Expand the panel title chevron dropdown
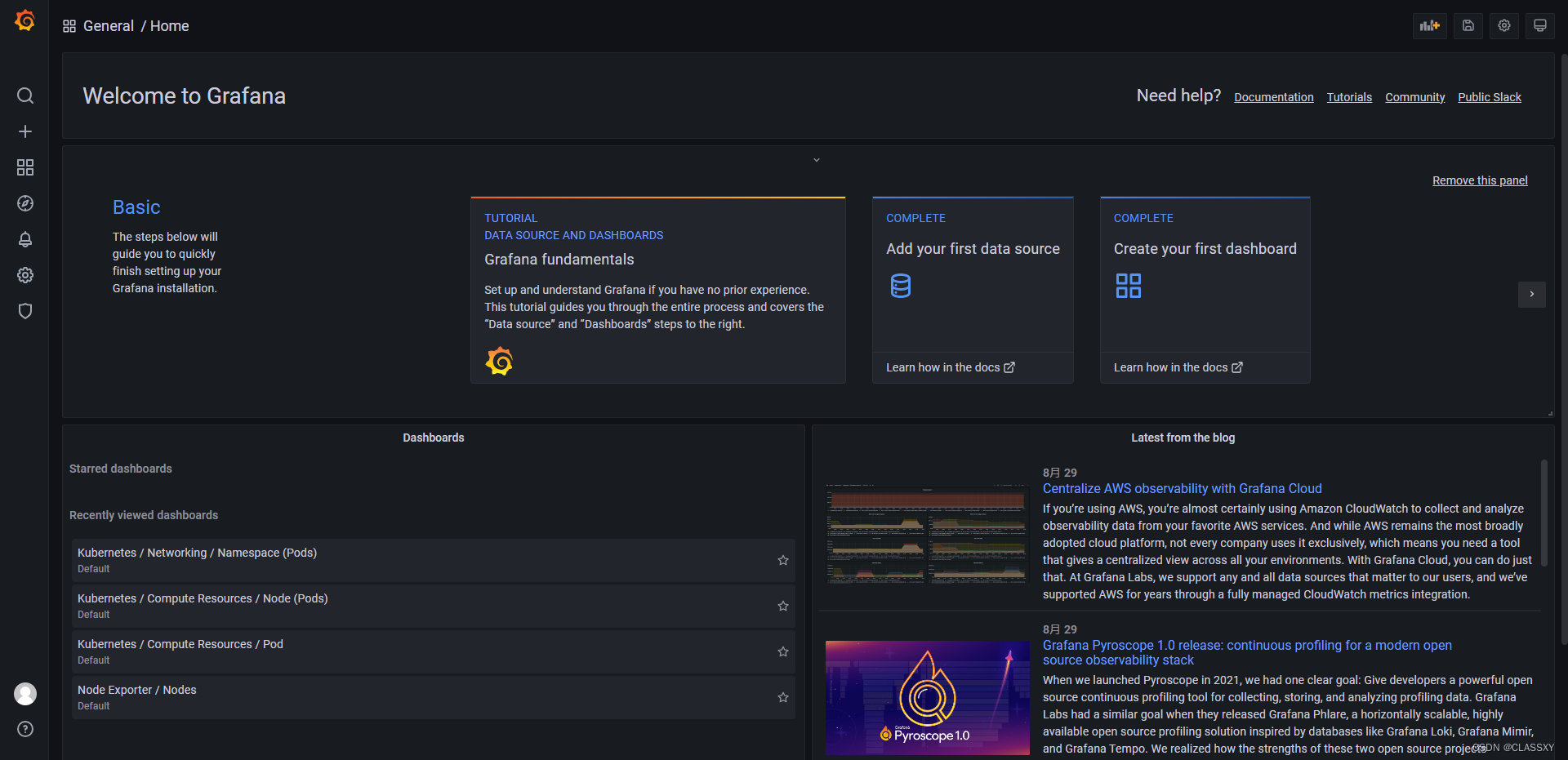Viewport: 1568px width, 760px height. click(816, 160)
